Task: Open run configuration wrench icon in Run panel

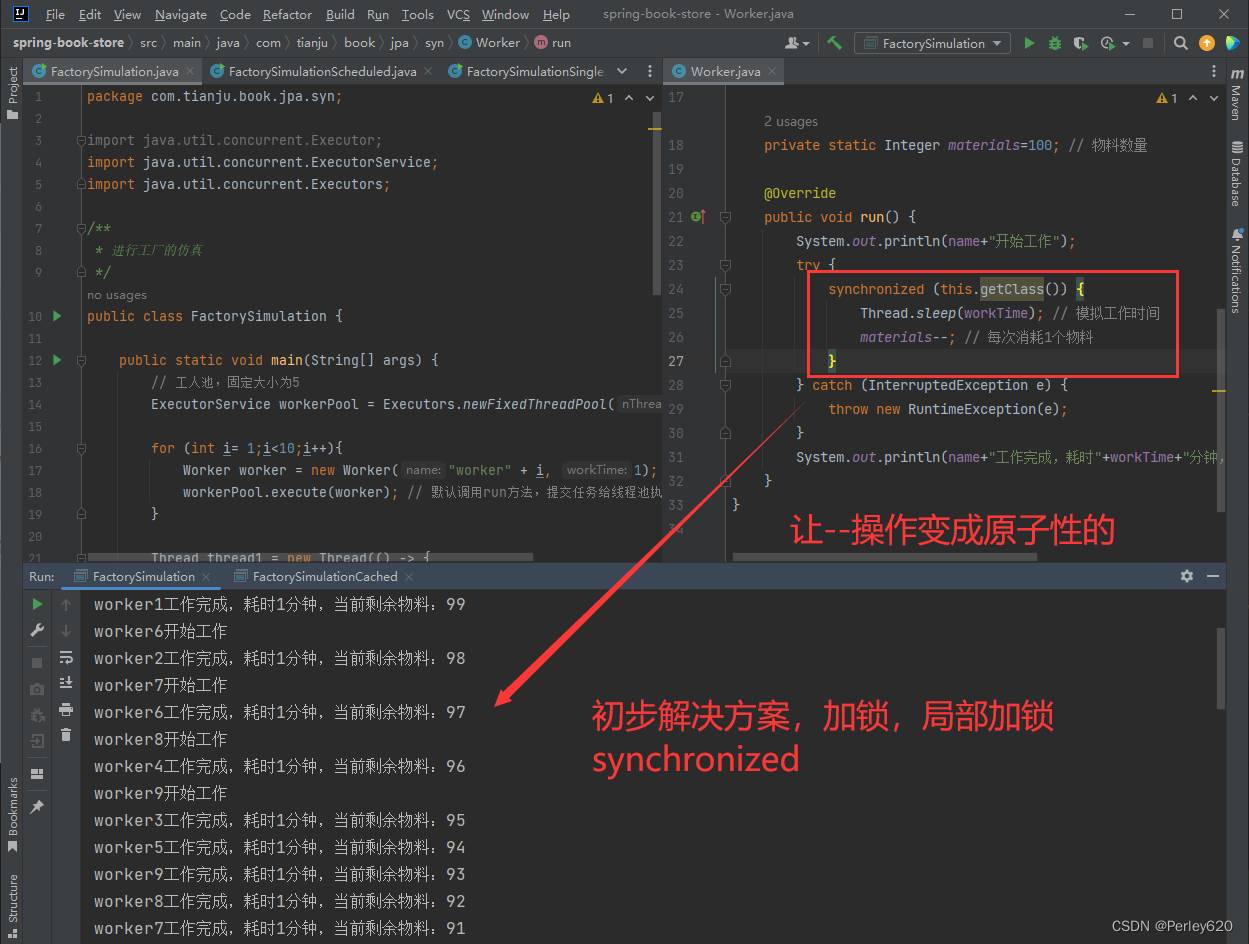Action: coord(37,630)
